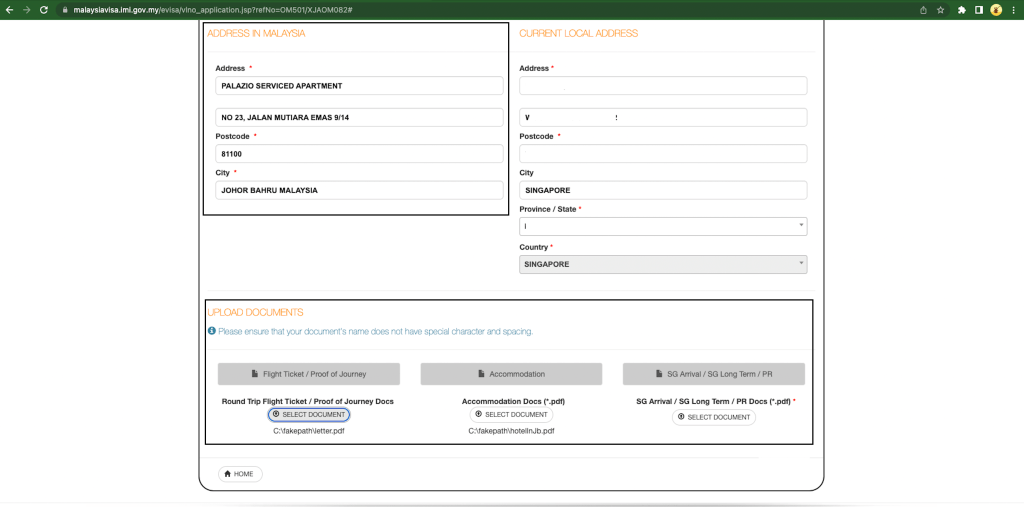
Task: Click the Accommodation document tab
Action: pos(511,374)
